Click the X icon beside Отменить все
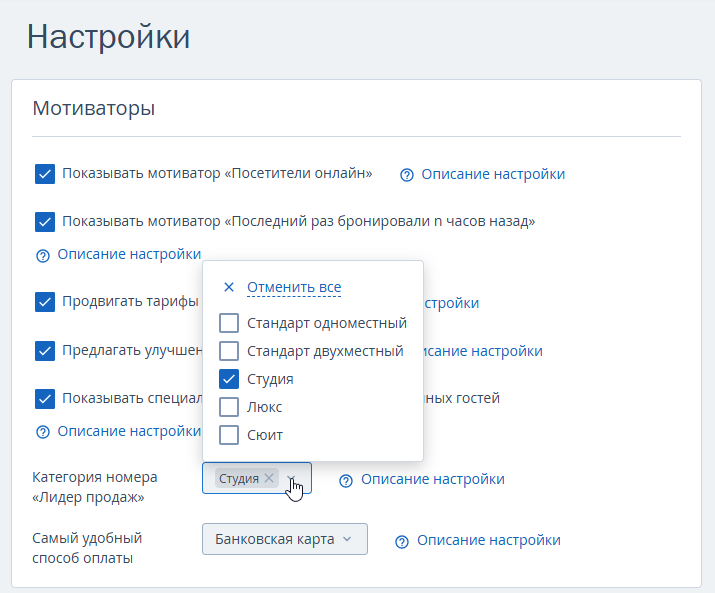Screen dimensions: 715x593 tap(229, 287)
